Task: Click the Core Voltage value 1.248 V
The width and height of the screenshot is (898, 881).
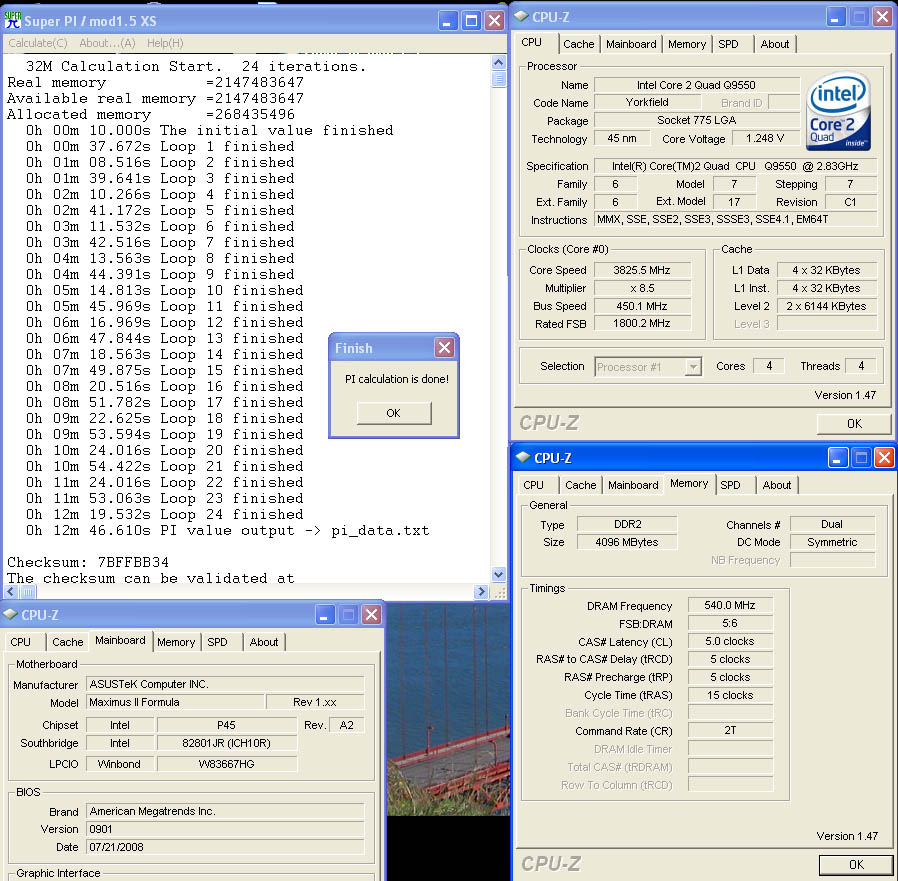Action: 765,139
